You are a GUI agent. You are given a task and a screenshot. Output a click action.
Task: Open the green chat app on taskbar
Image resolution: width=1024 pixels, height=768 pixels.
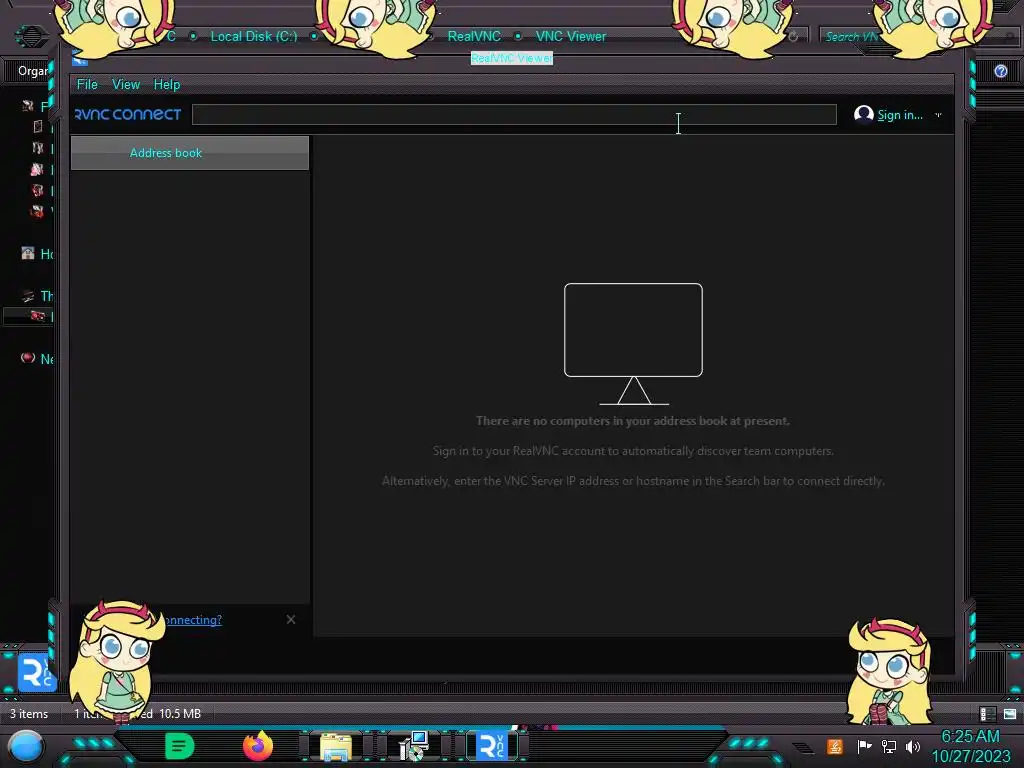pos(180,746)
